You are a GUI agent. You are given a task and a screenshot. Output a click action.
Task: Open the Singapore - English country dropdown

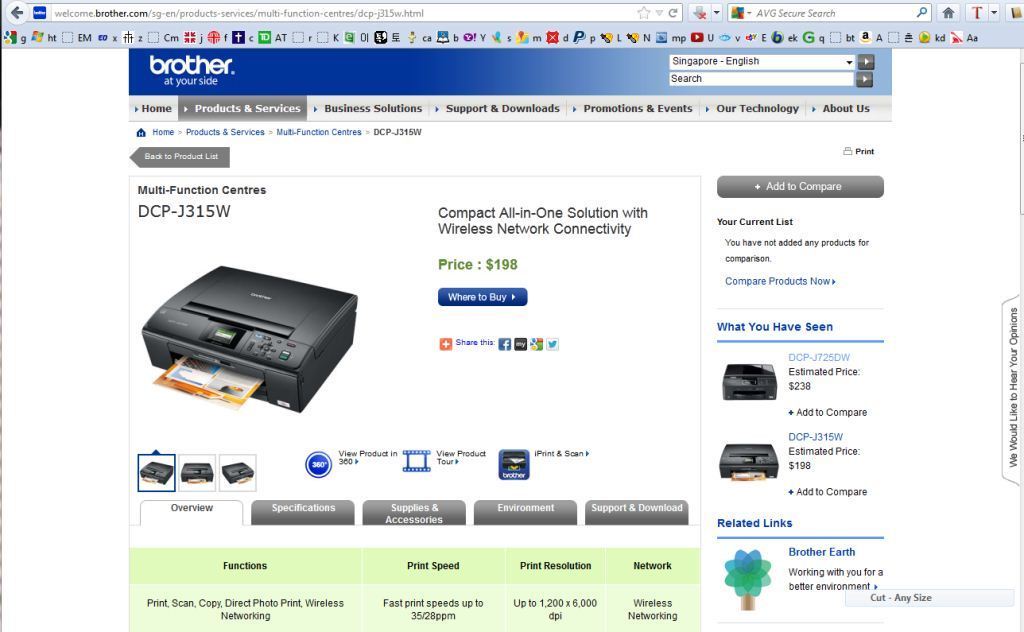click(762, 61)
